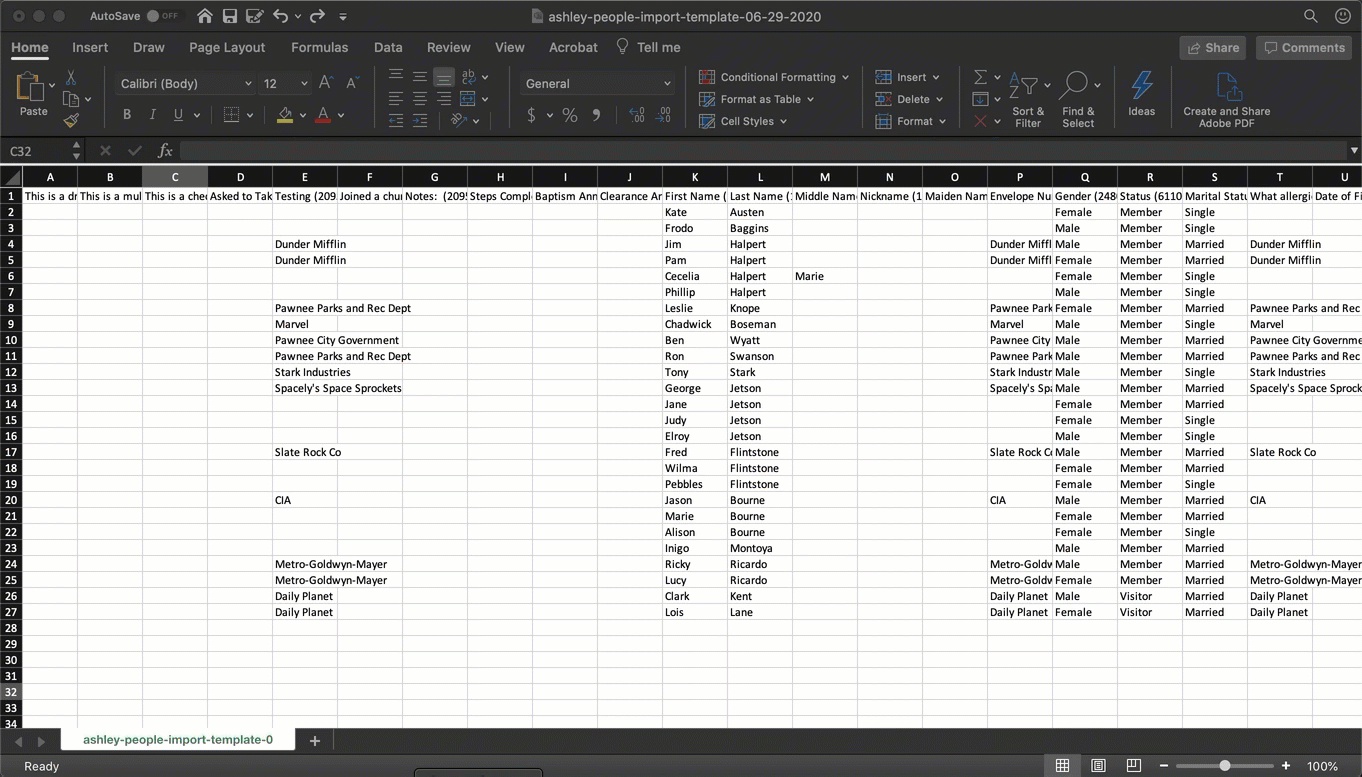
Task: Open the Comments pane button
Action: (1305, 47)
